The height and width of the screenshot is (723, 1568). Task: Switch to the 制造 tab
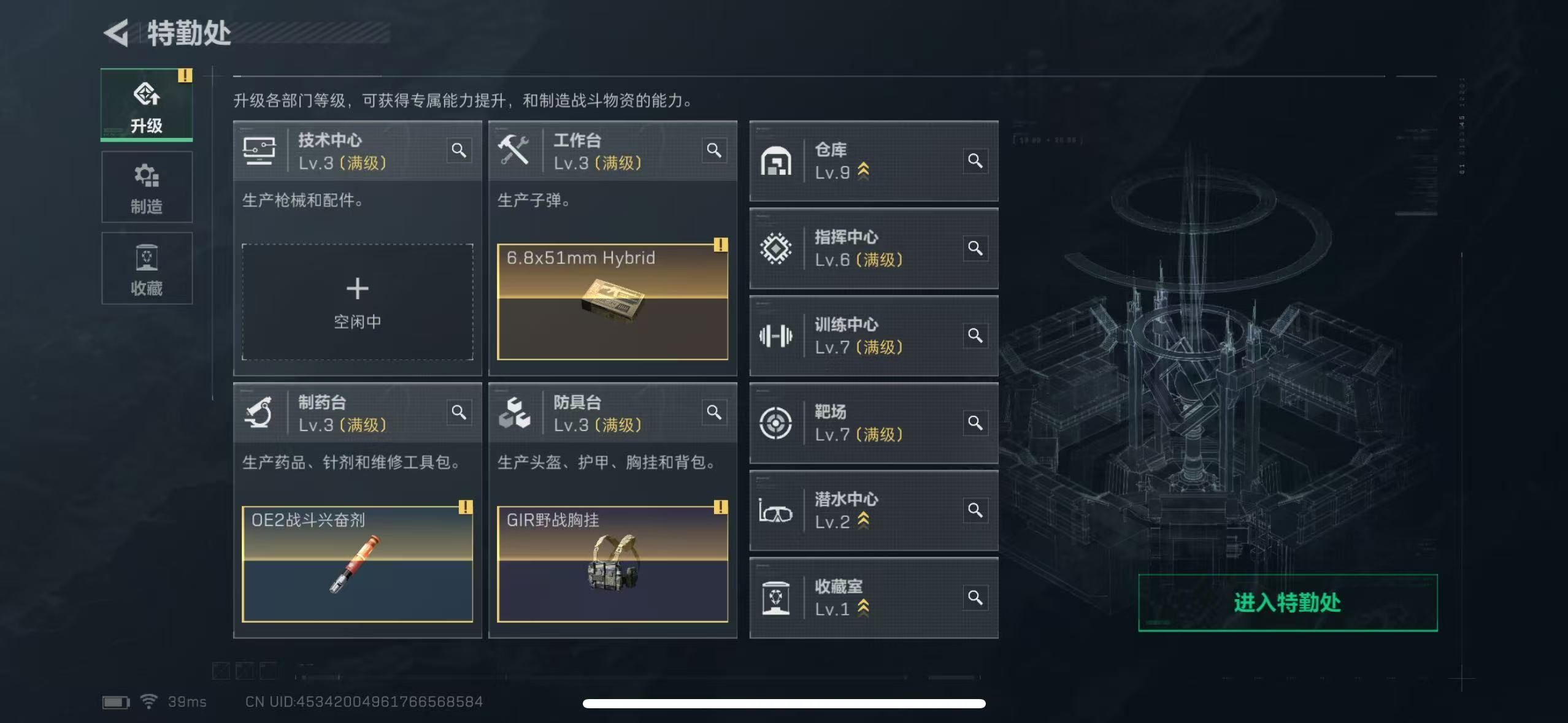click(x=147, y=187)
